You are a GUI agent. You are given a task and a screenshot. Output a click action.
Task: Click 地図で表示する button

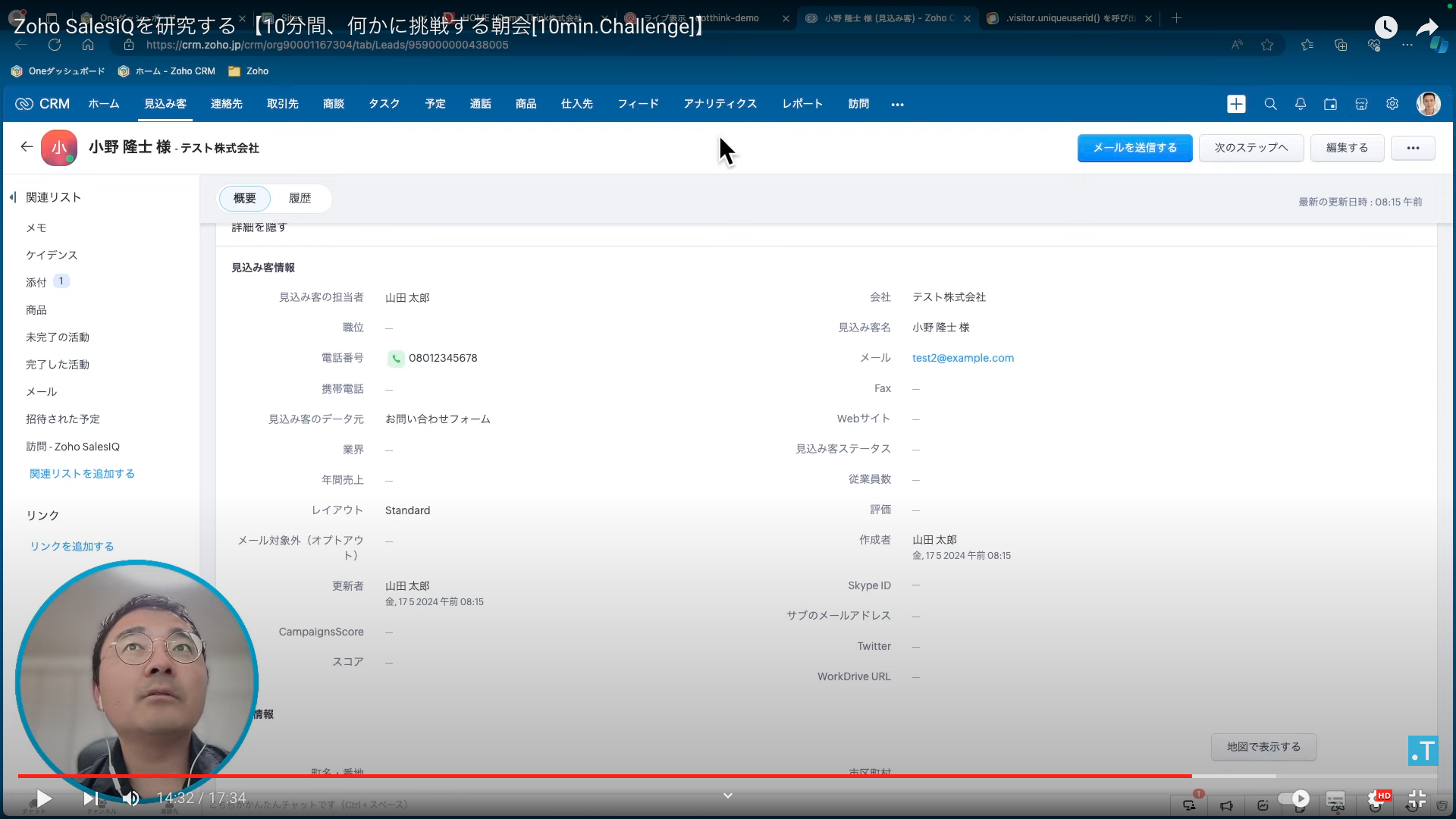coord(1263,747)
